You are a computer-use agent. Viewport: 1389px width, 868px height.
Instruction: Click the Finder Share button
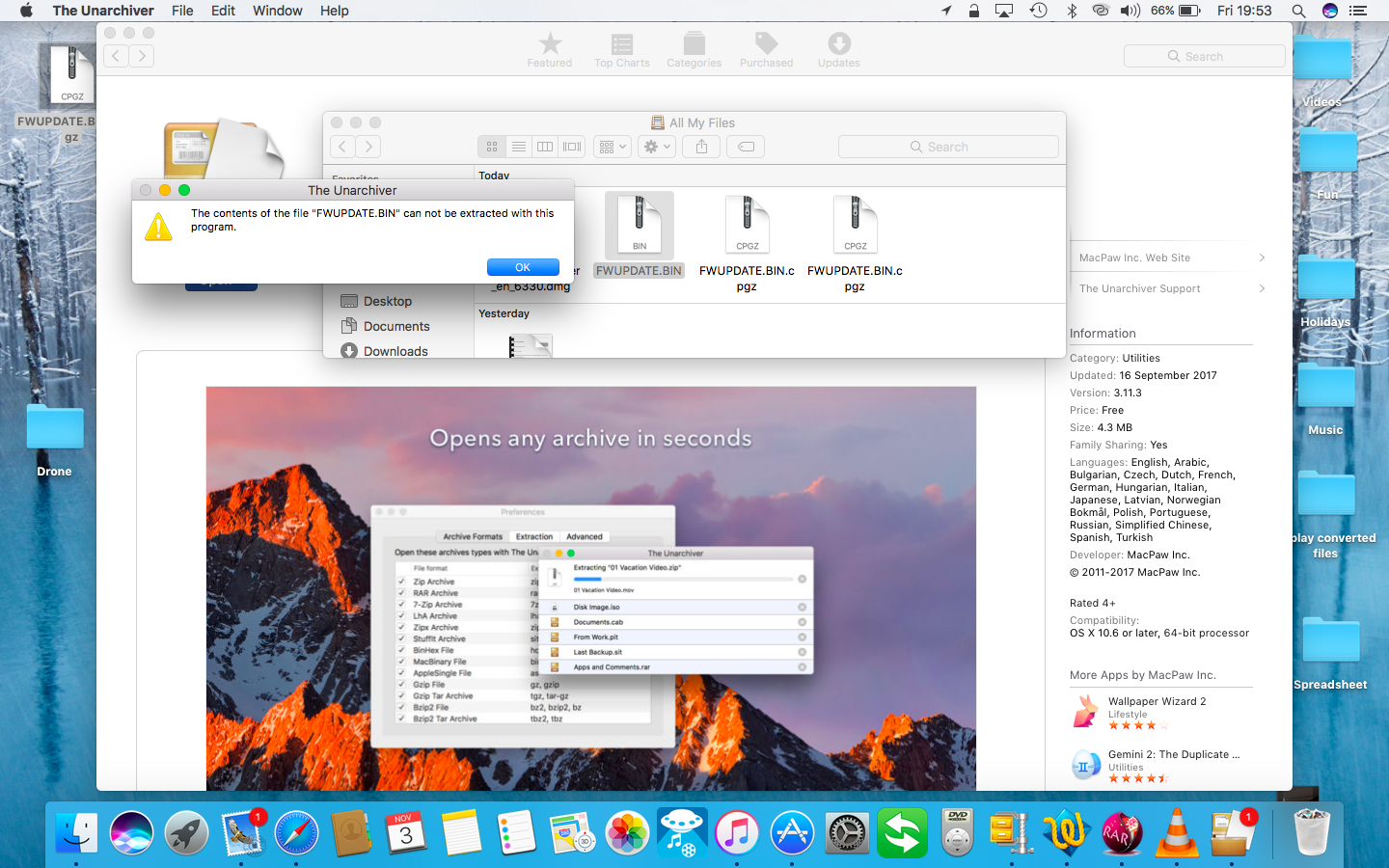pyautogui.click(x=701, y=147)
